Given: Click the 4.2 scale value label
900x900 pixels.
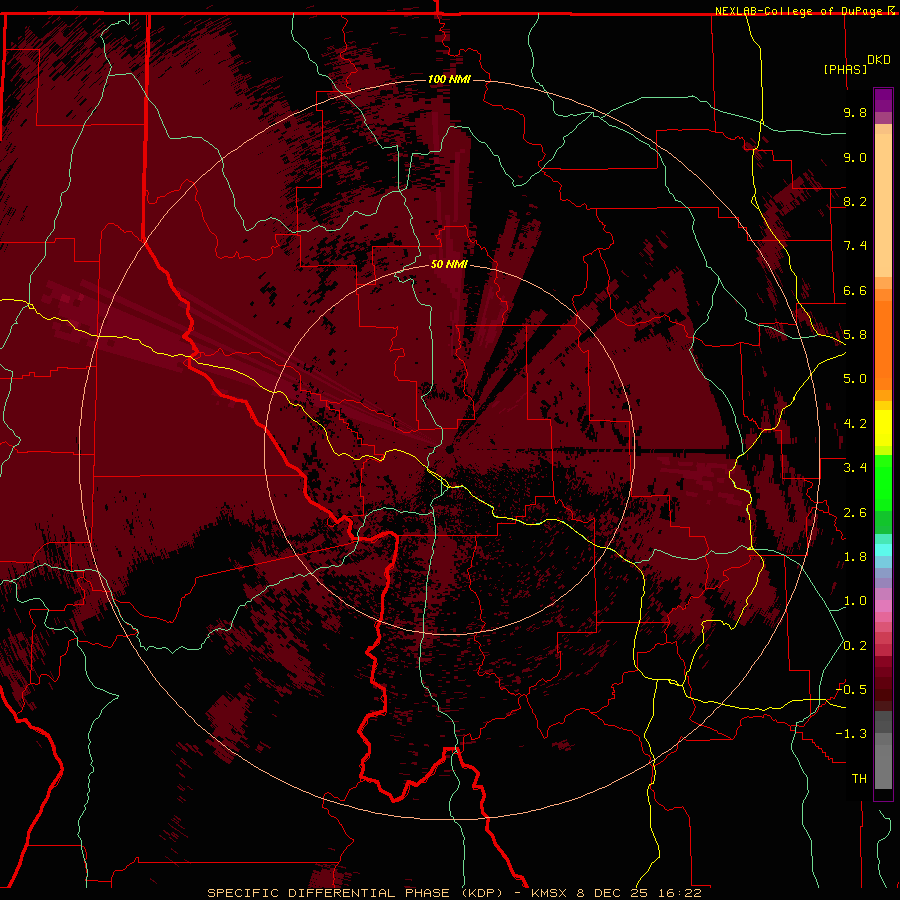Looking at the screenshot, I should click(x=855, y=424).
